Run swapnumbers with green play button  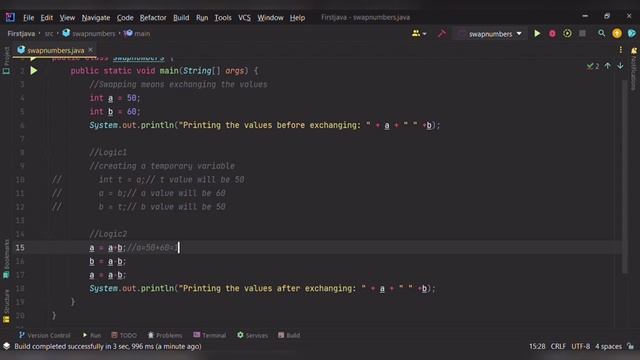(537, 33)
